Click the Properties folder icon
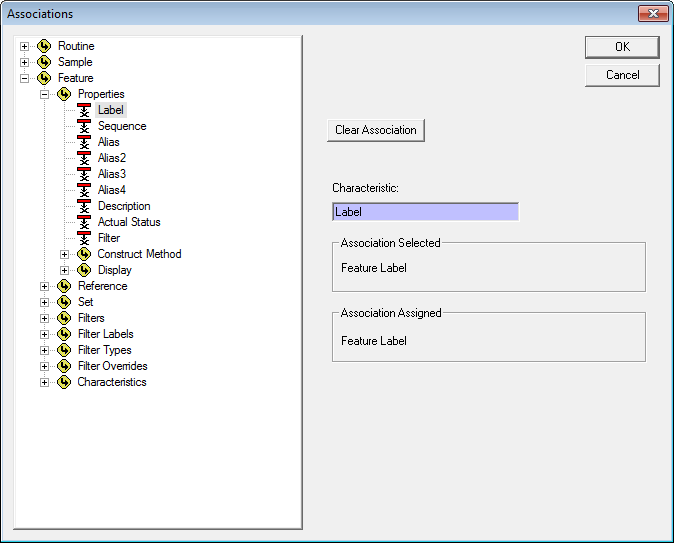Screen dimensions: 674x543 (64, 94)
